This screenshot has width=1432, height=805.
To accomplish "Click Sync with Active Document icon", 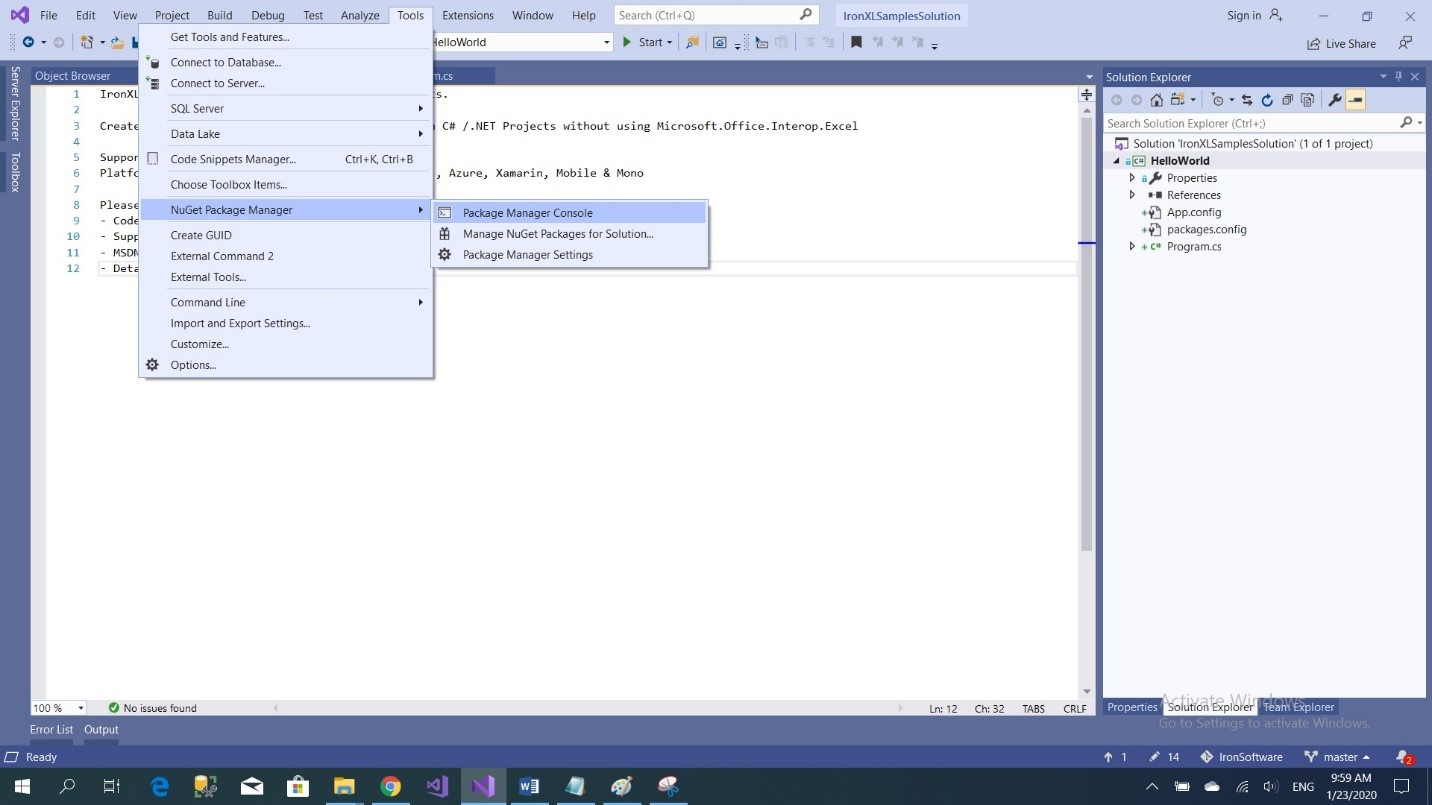I will (x=1248, y=100).
